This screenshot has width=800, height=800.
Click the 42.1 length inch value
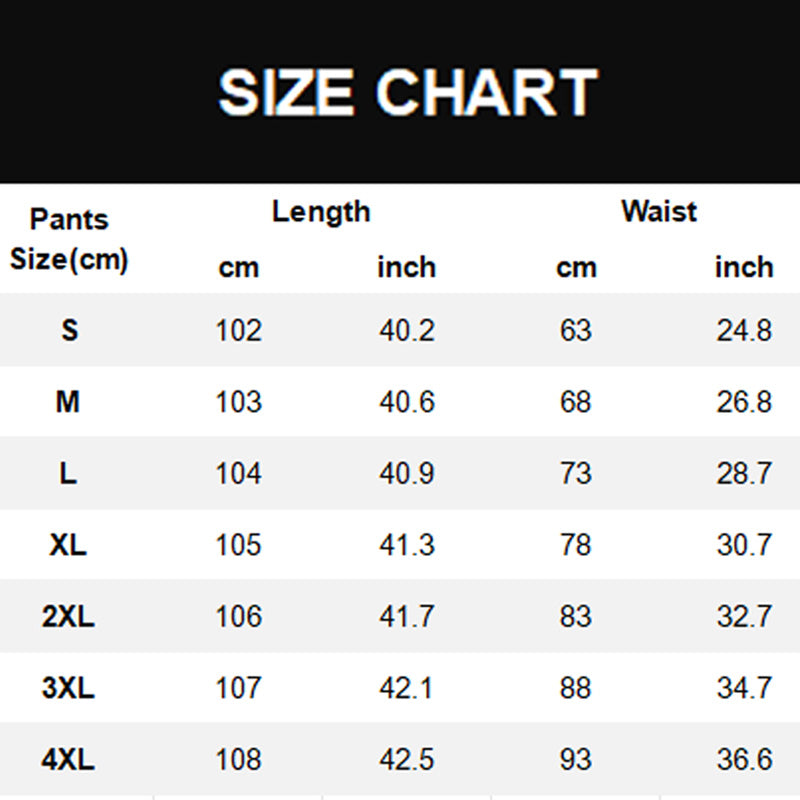coord(407,688)
